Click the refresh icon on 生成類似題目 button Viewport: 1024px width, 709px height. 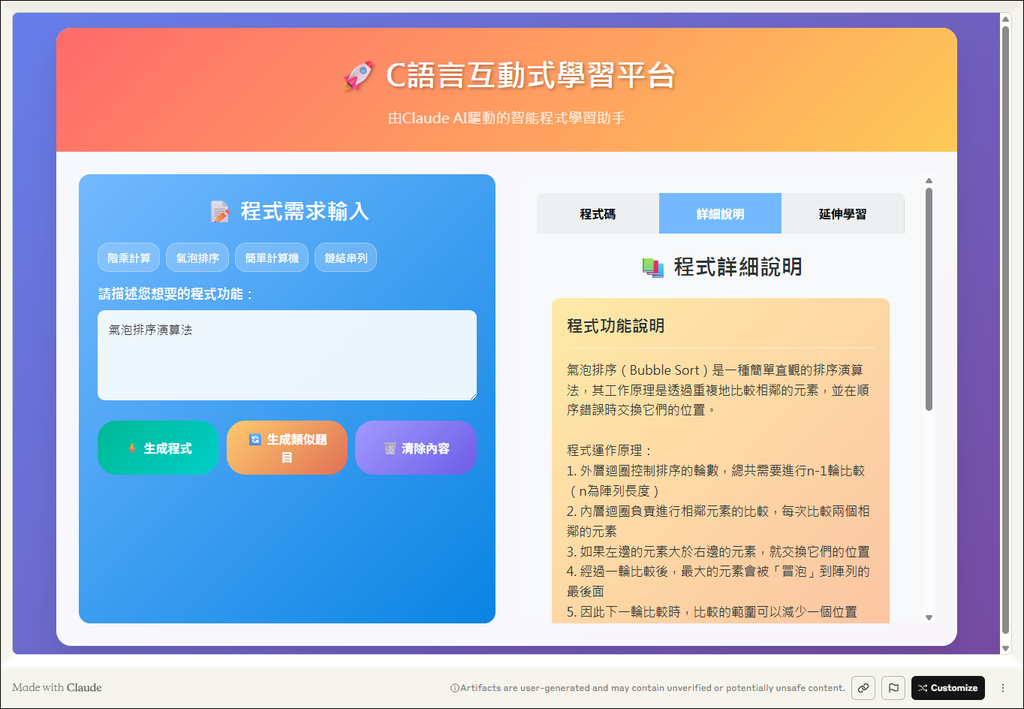[255, 439]
